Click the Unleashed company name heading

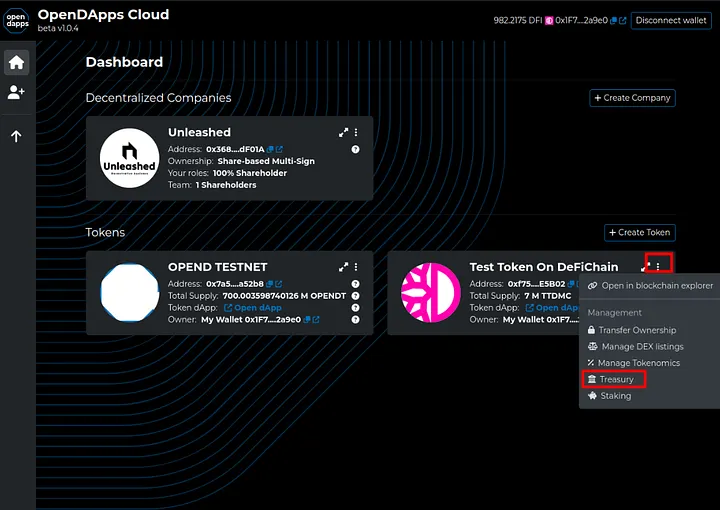[x=199, y=132]
